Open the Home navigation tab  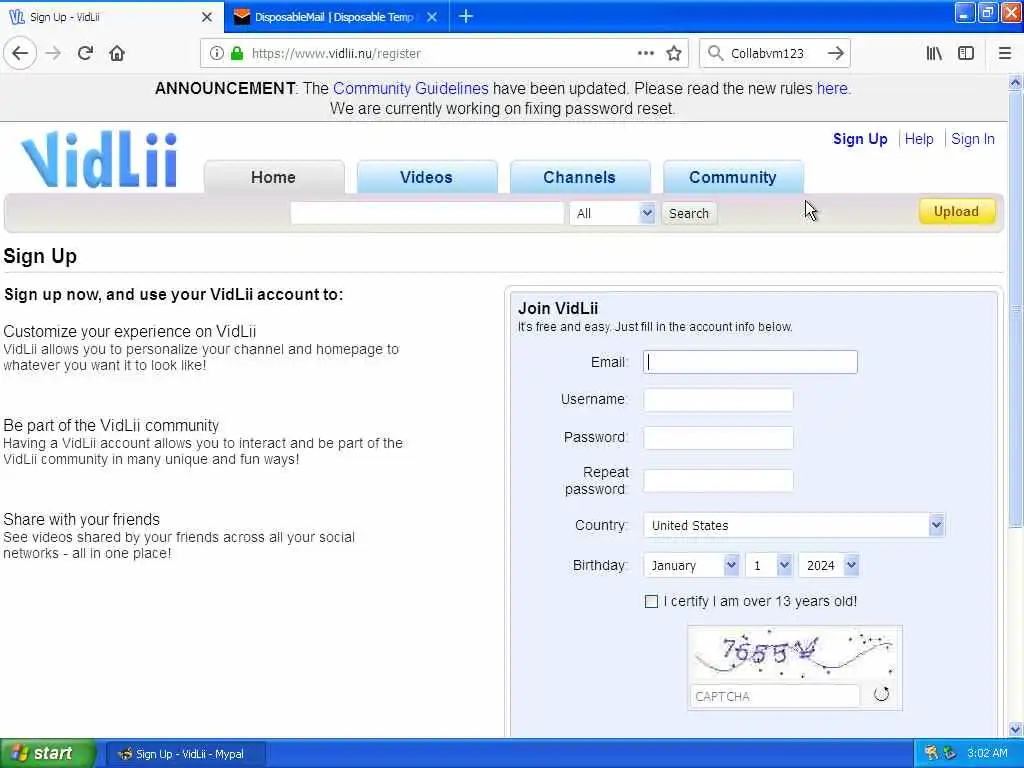tap(274, 177)
